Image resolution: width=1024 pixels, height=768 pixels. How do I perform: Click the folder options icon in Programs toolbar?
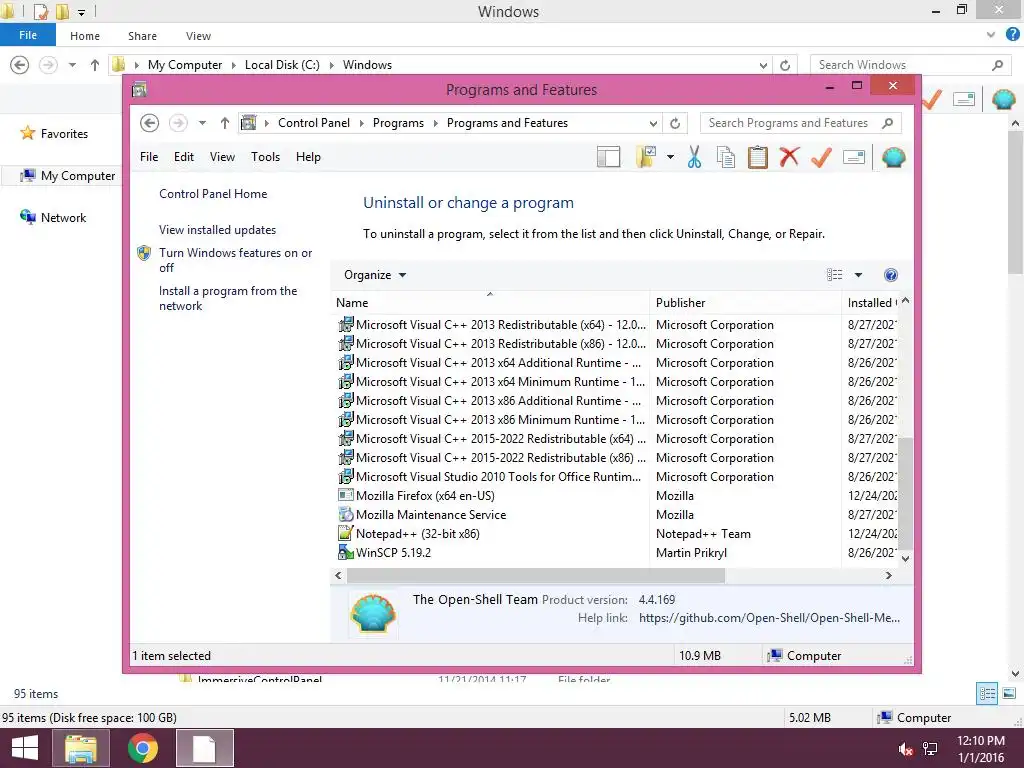(x=646, y=157)
